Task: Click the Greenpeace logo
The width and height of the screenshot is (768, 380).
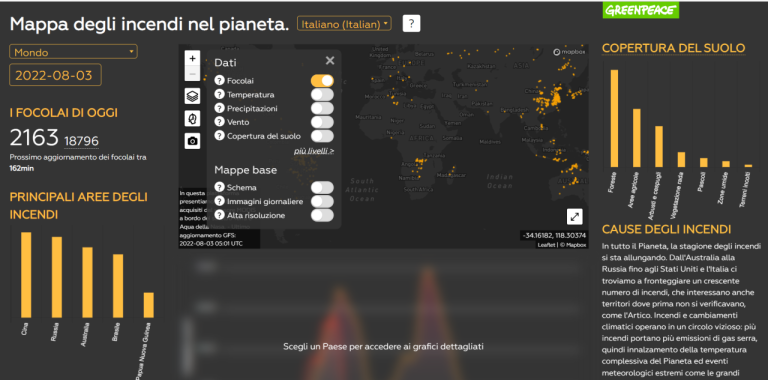Action: pyautogui.click(x=641, y=10)
